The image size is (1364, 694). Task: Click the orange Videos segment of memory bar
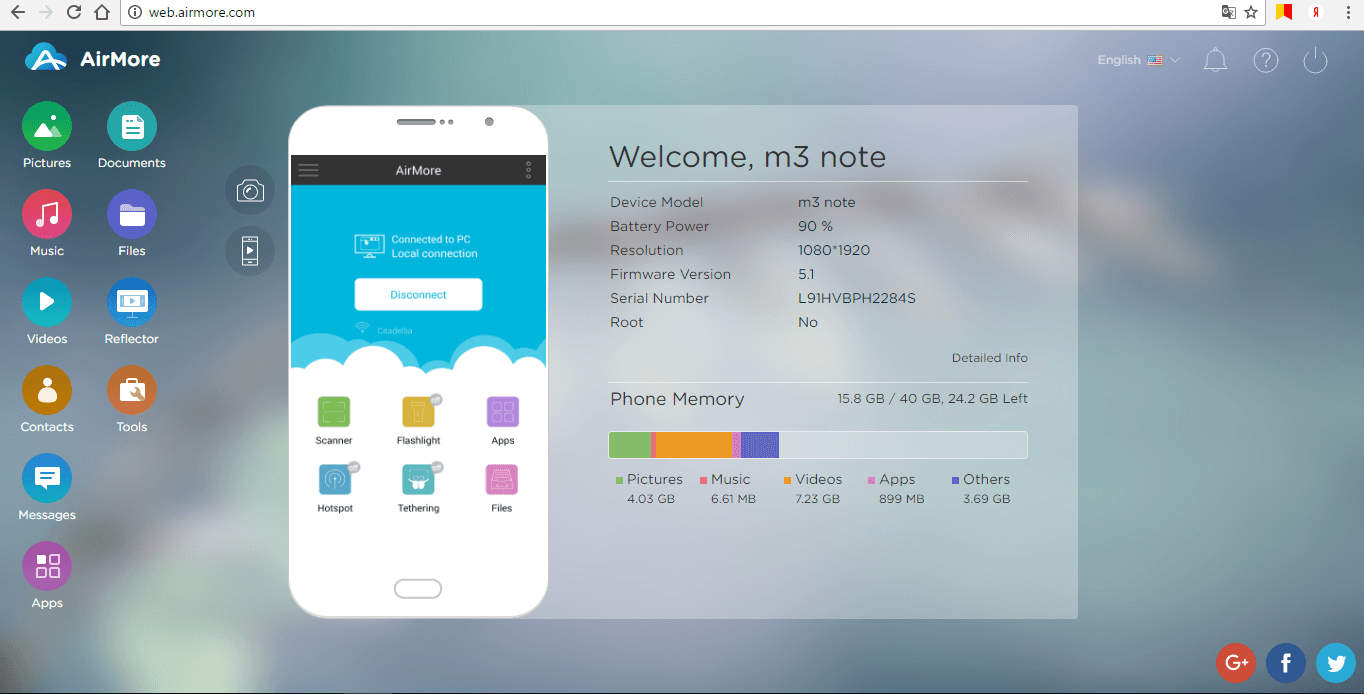pos(693,445)
